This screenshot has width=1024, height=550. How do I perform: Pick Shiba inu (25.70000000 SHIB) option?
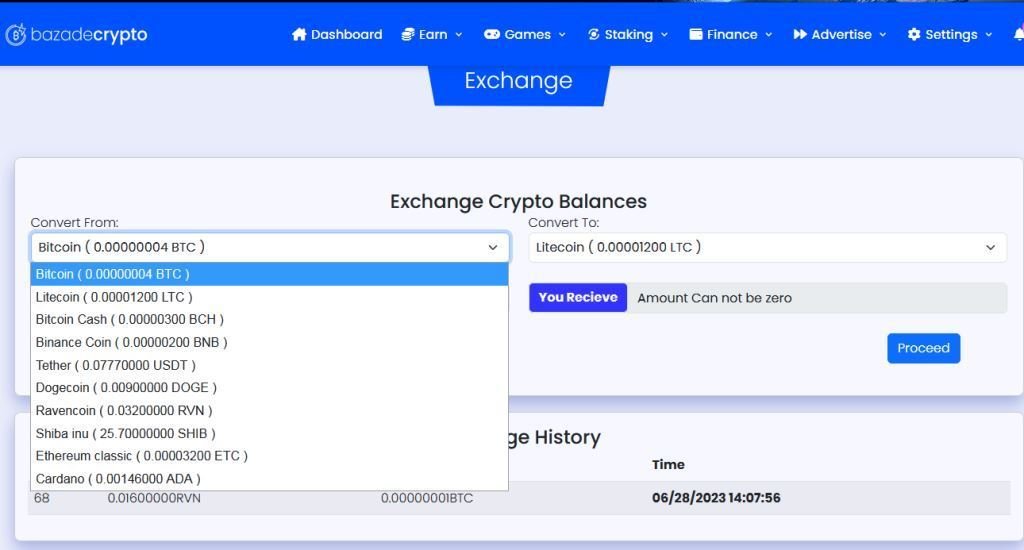pyautogui.click(x=269, y=434)
